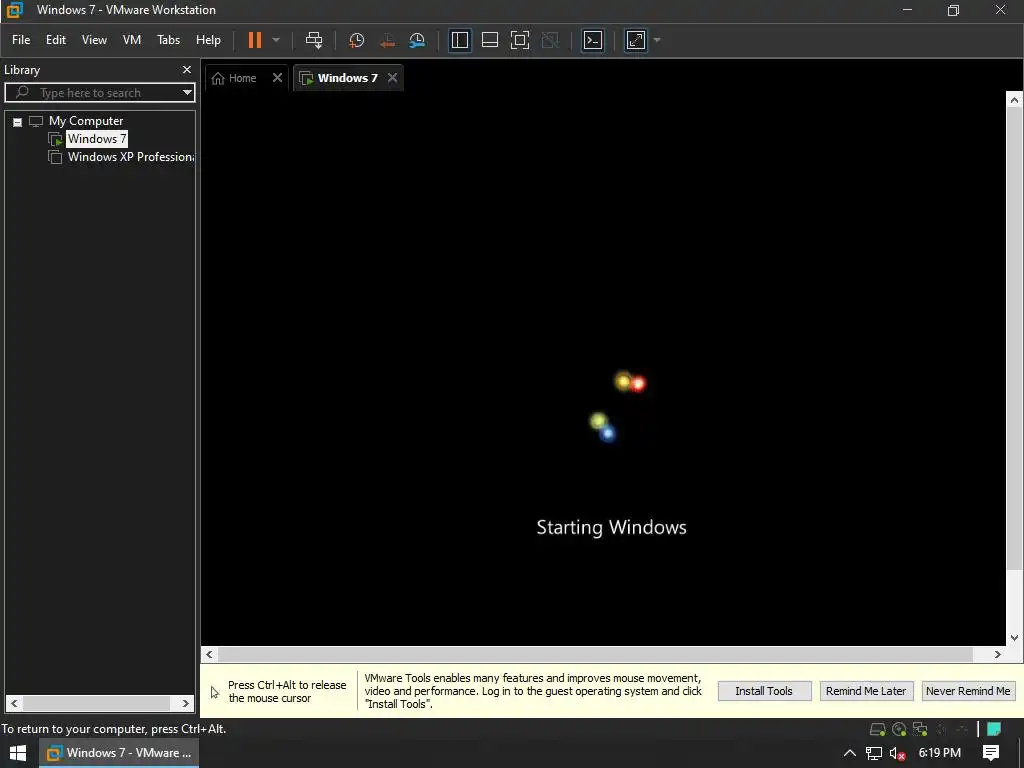Open the Tabs menu
The height and width of the screenshot is (768, 1024).
168,40
